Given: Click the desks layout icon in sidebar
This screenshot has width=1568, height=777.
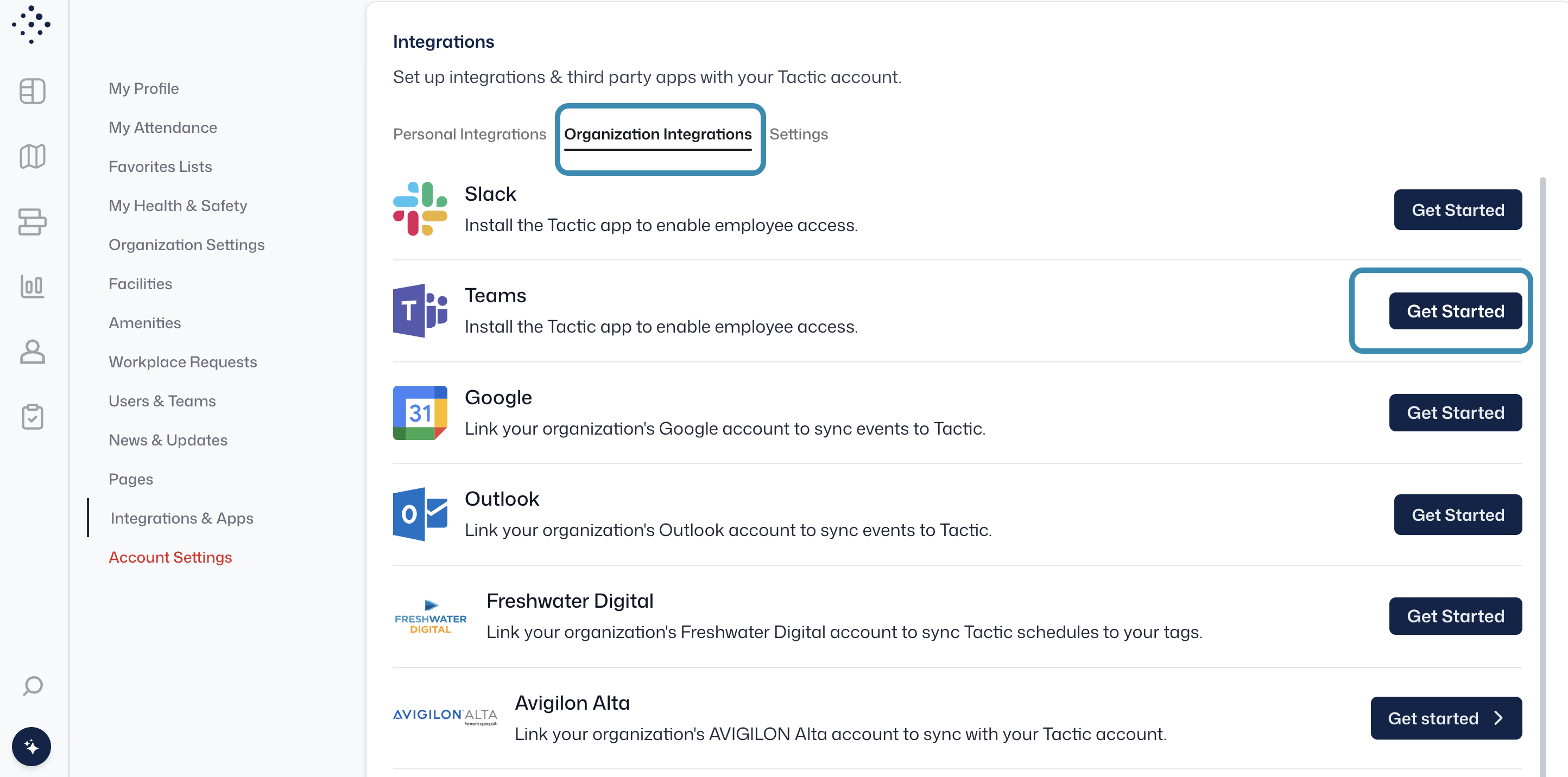Looking at the screenshot, I should click(x=32, y=221).
